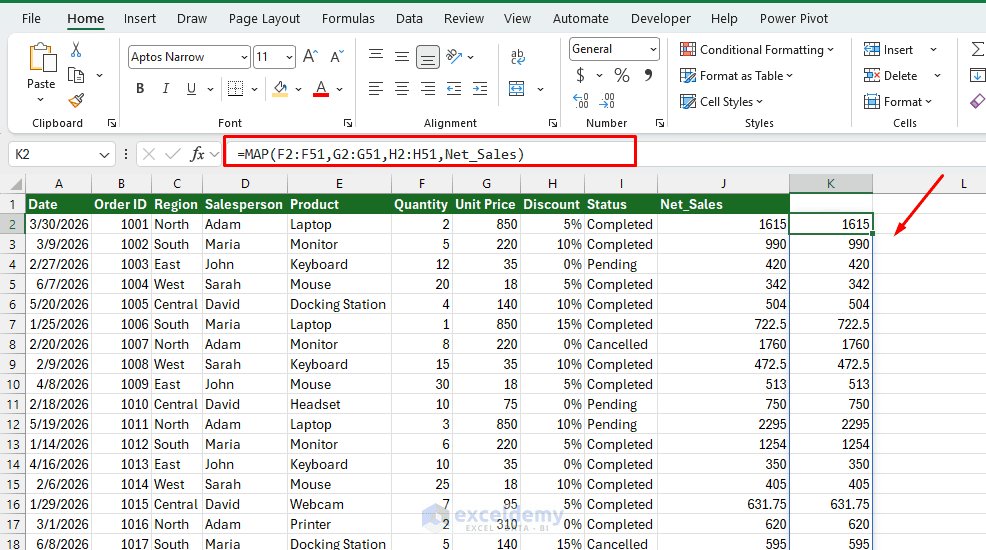
Task: Open Cell Styles menu
Action: click(x=722, y=101)
